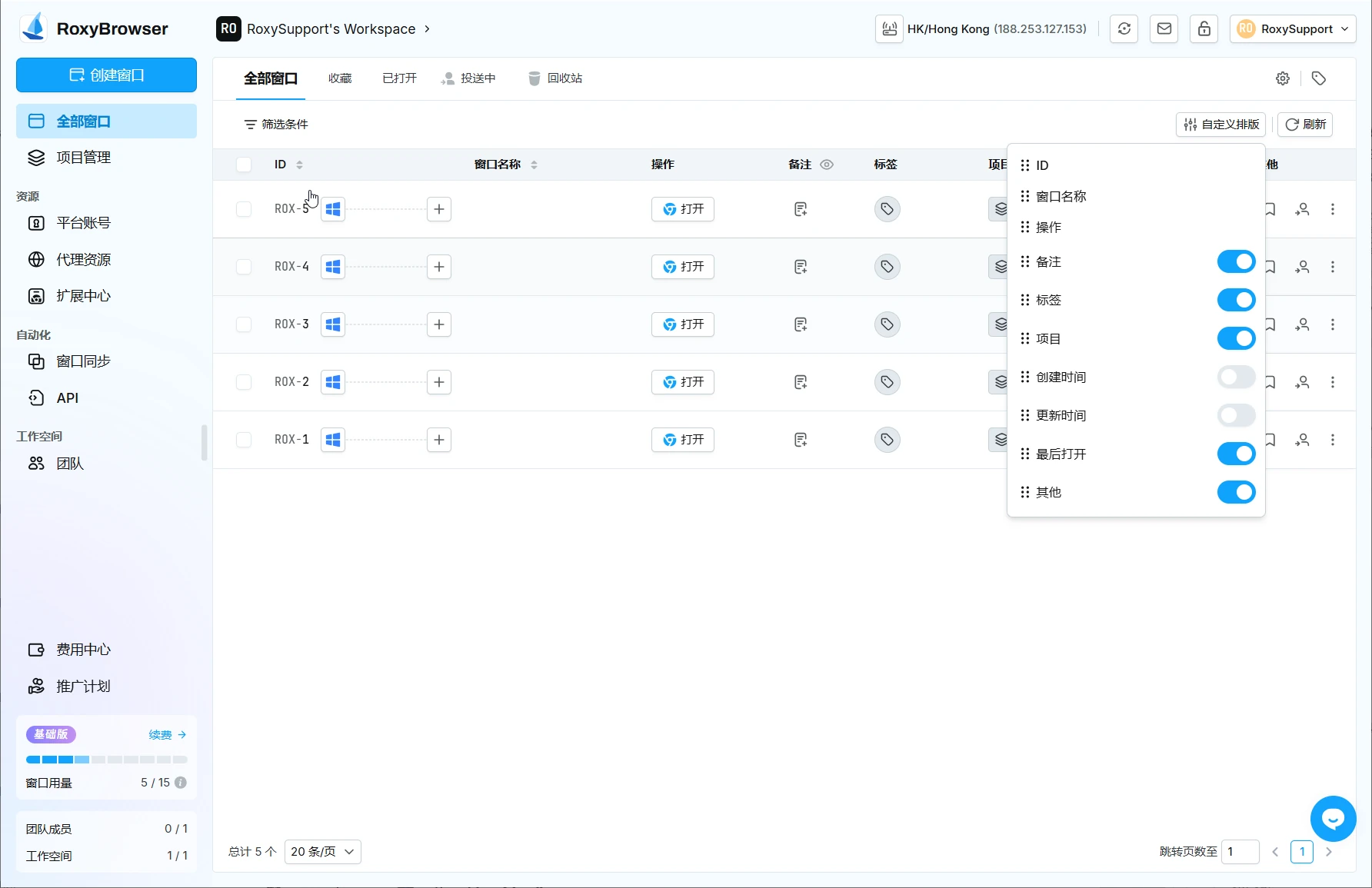1372x888 pixels.
Task: Open the live chat support bubble
Action: point(1333,819)
